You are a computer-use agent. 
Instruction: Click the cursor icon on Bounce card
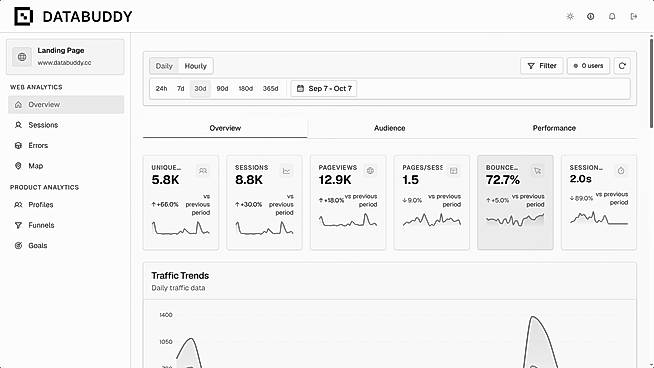click(537, 171)
